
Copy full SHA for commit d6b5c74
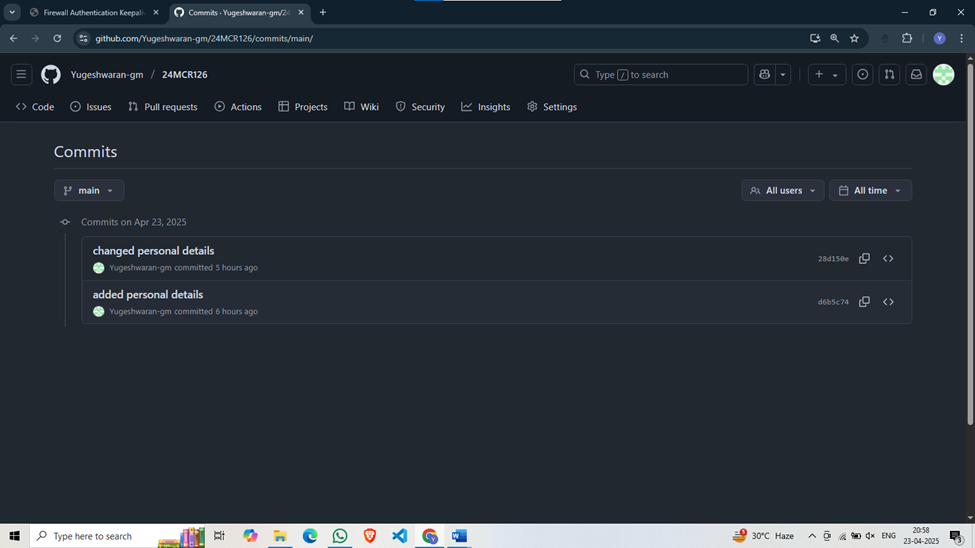coord(864,302)
